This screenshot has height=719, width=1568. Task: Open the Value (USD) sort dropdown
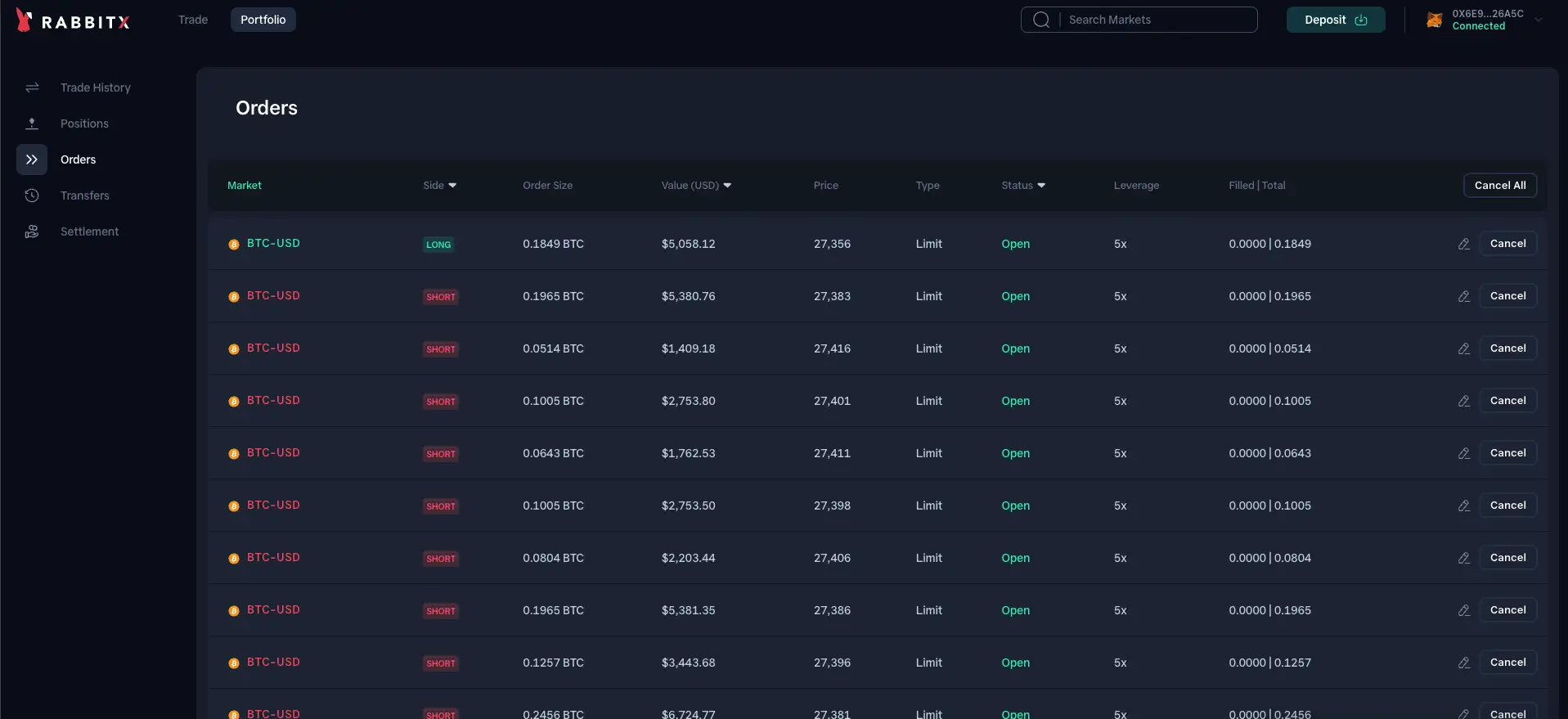(696, 186)
